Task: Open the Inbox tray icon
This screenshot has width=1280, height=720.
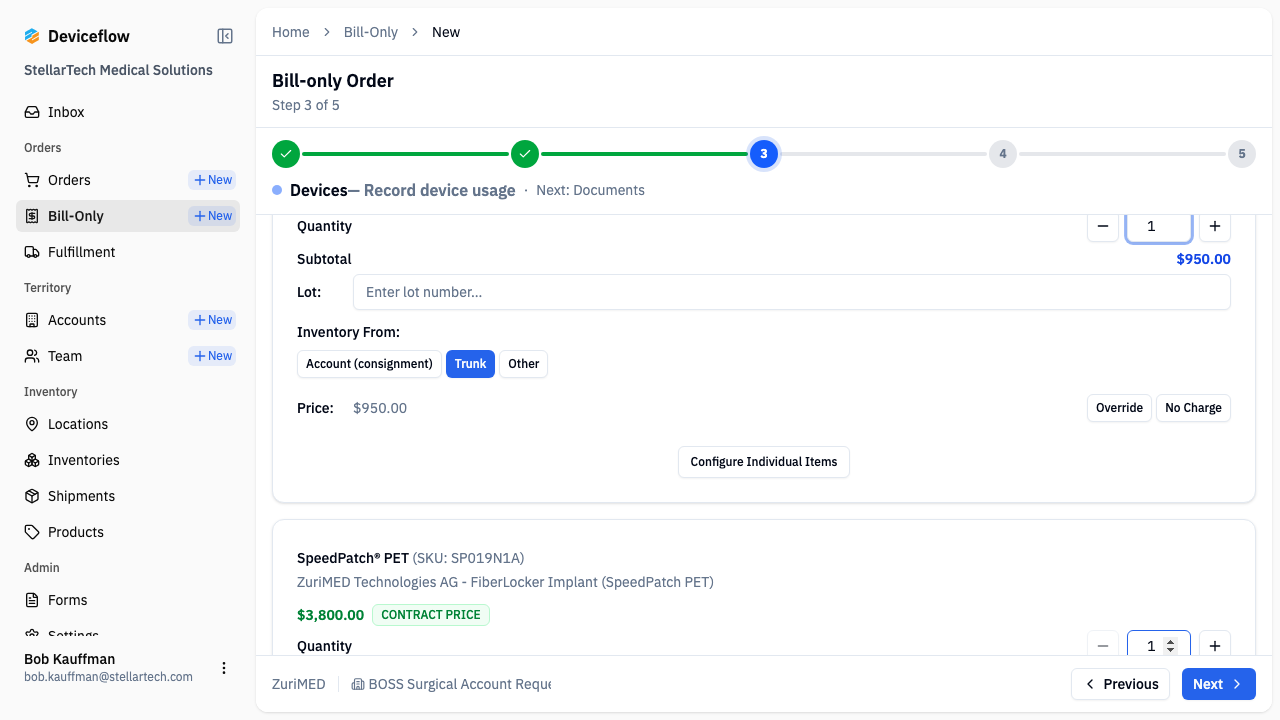Action: pos(32,112)
